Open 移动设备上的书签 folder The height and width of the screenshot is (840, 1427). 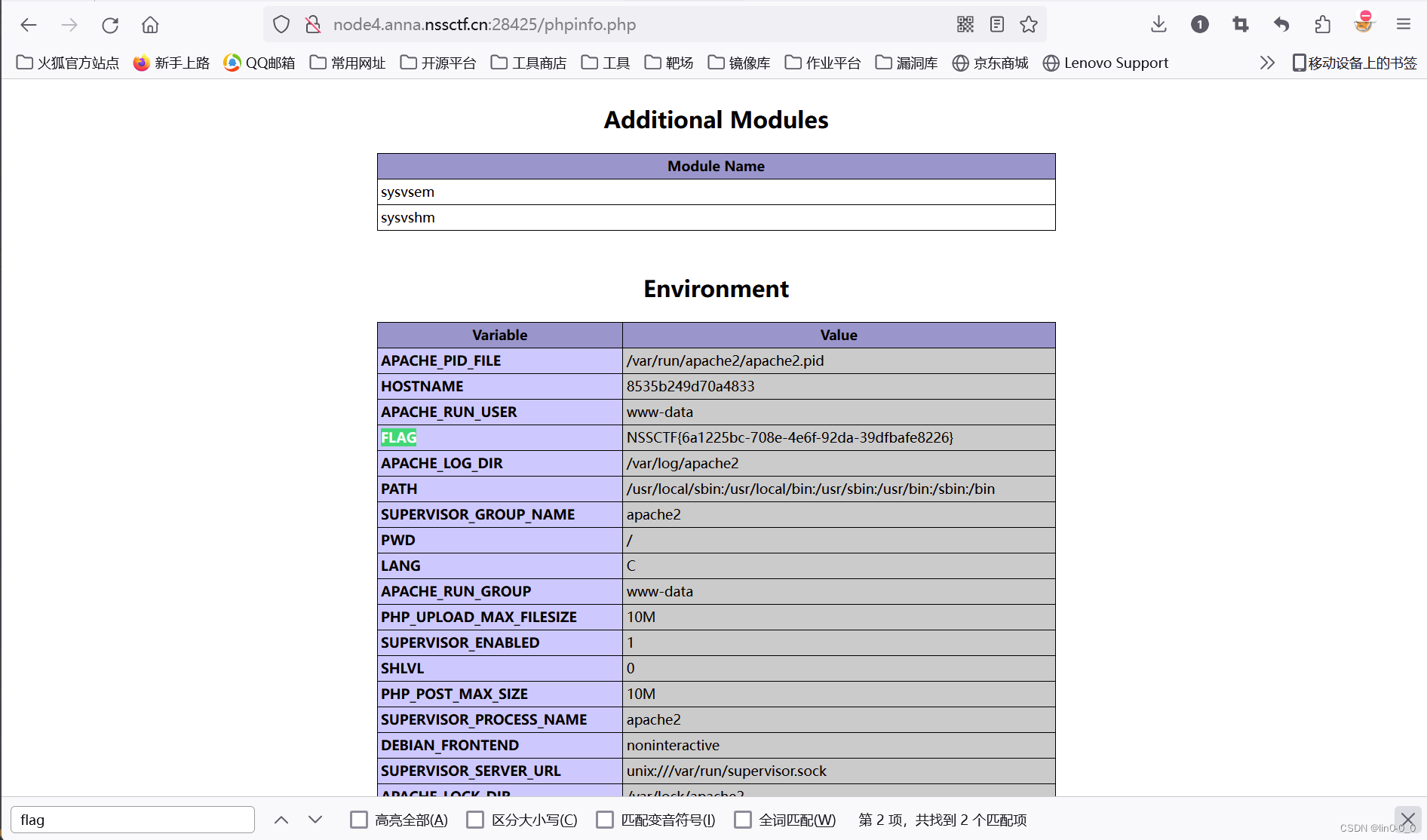click(x=1355, y=63)
